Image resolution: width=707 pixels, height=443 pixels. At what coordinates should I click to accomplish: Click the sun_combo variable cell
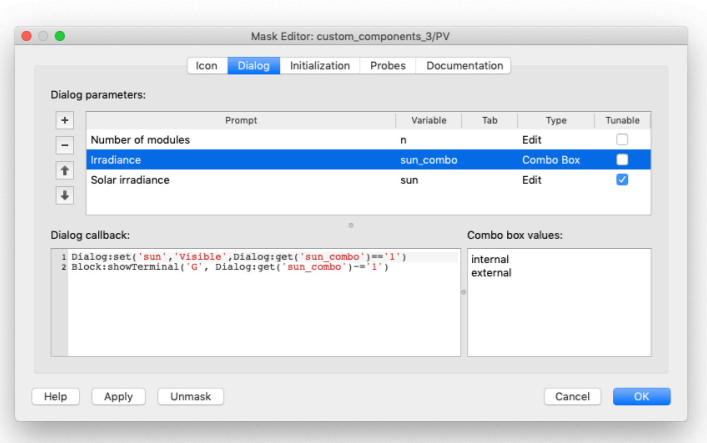pyautogui.click(x=428, y=160)
